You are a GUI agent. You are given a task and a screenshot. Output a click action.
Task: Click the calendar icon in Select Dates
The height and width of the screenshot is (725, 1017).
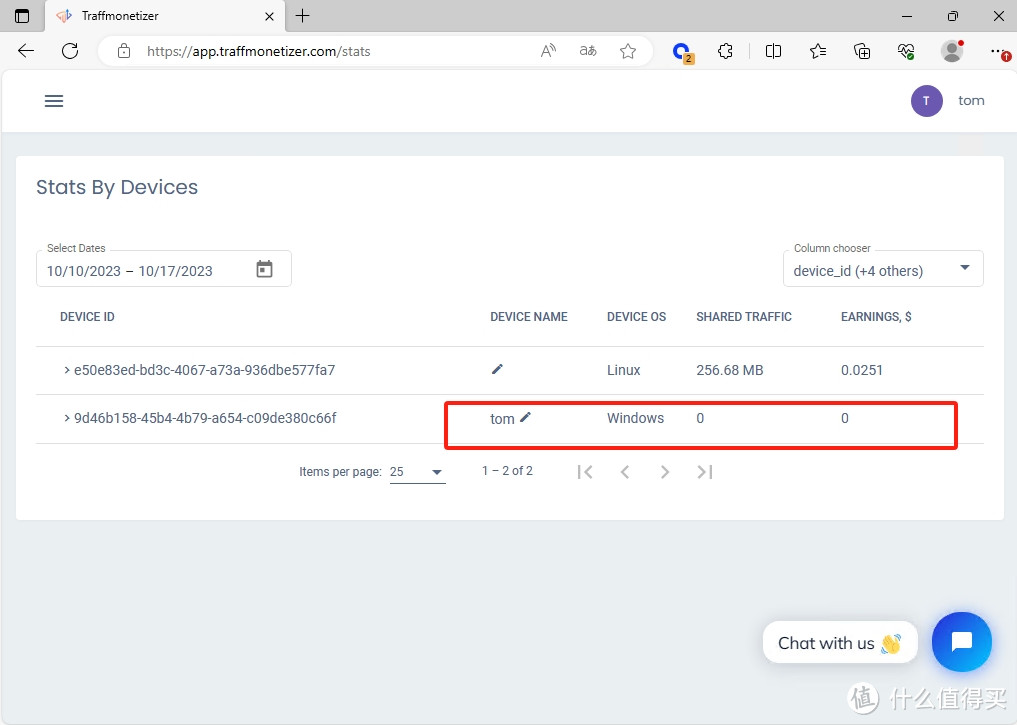coord(264,269)
